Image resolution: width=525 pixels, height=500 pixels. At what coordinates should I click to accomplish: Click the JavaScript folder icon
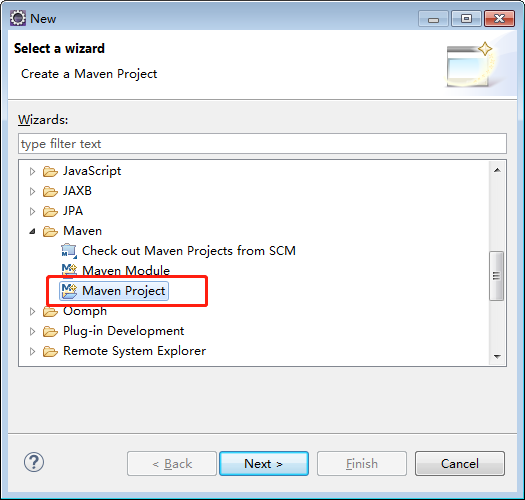pyautogui.click(x=50, y=171)
